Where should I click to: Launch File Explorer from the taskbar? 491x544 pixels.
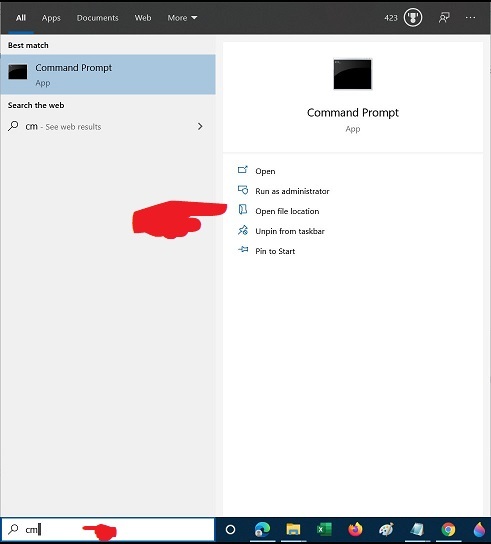click(293, 529)
